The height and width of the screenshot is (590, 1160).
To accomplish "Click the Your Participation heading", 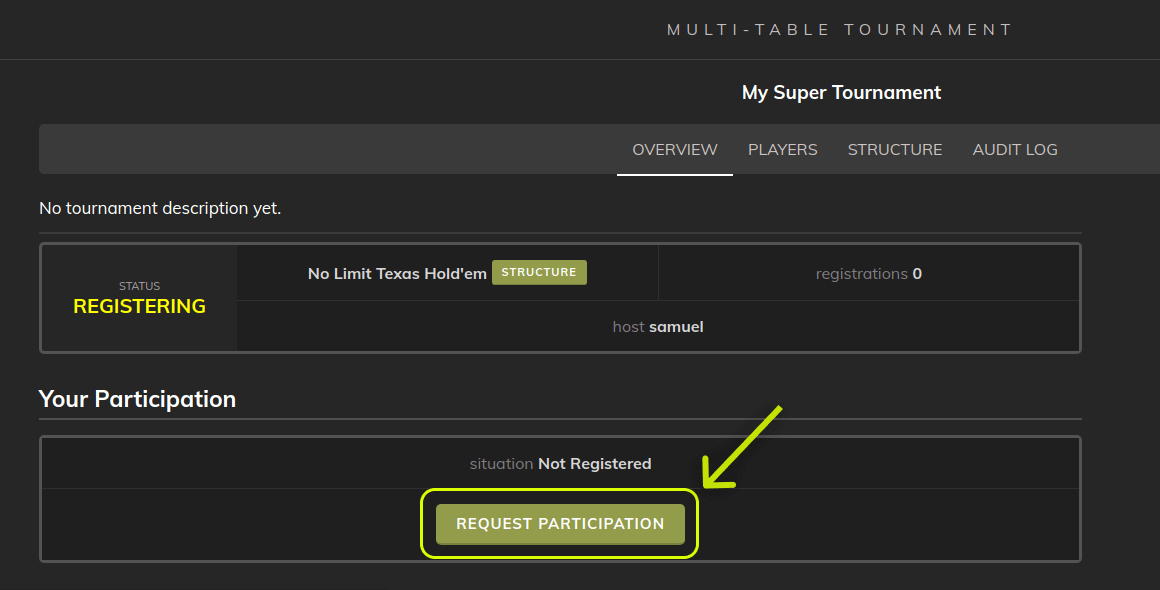I will [x=137, y=399].
